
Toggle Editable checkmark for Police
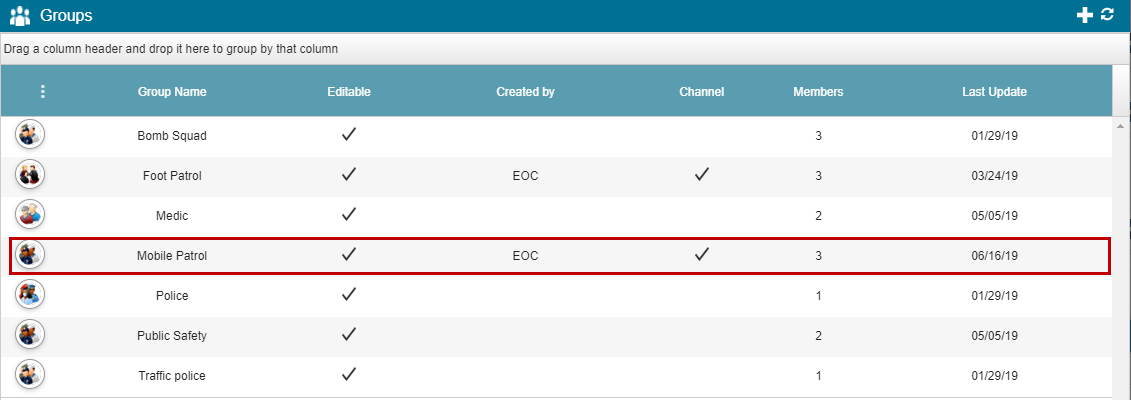point(349,294)
